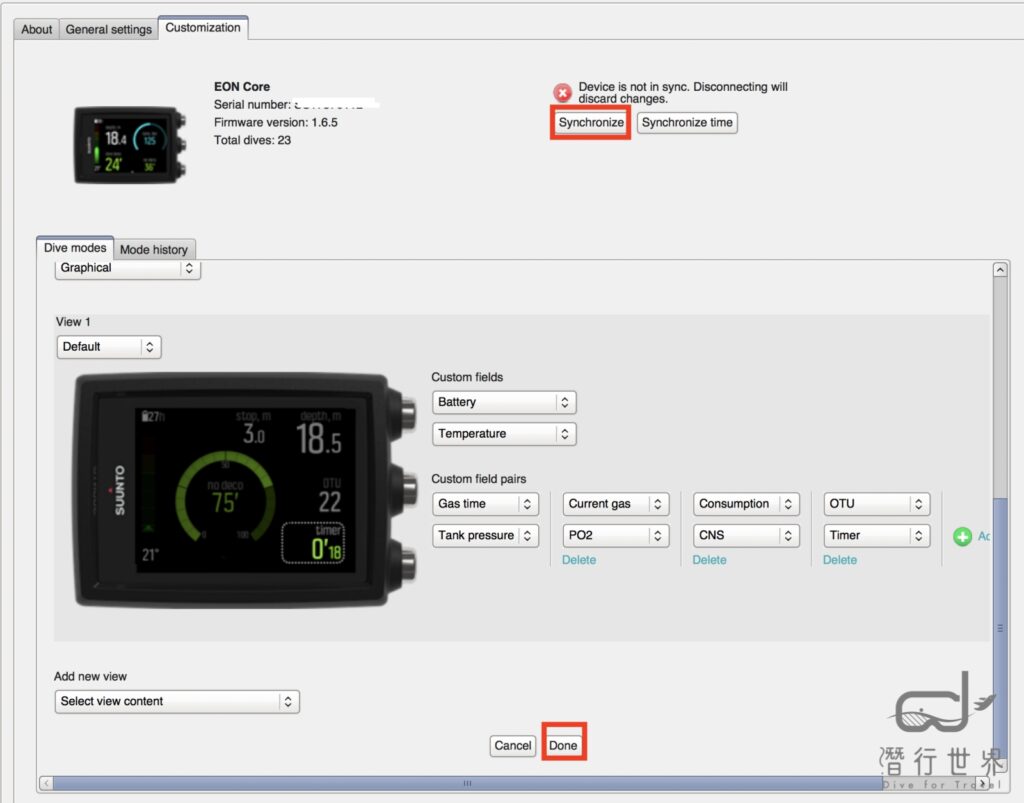The width and height of the screenshot is (1024, 803).
Task: Open the PO2 dropdown
Action: pos(615,535)
